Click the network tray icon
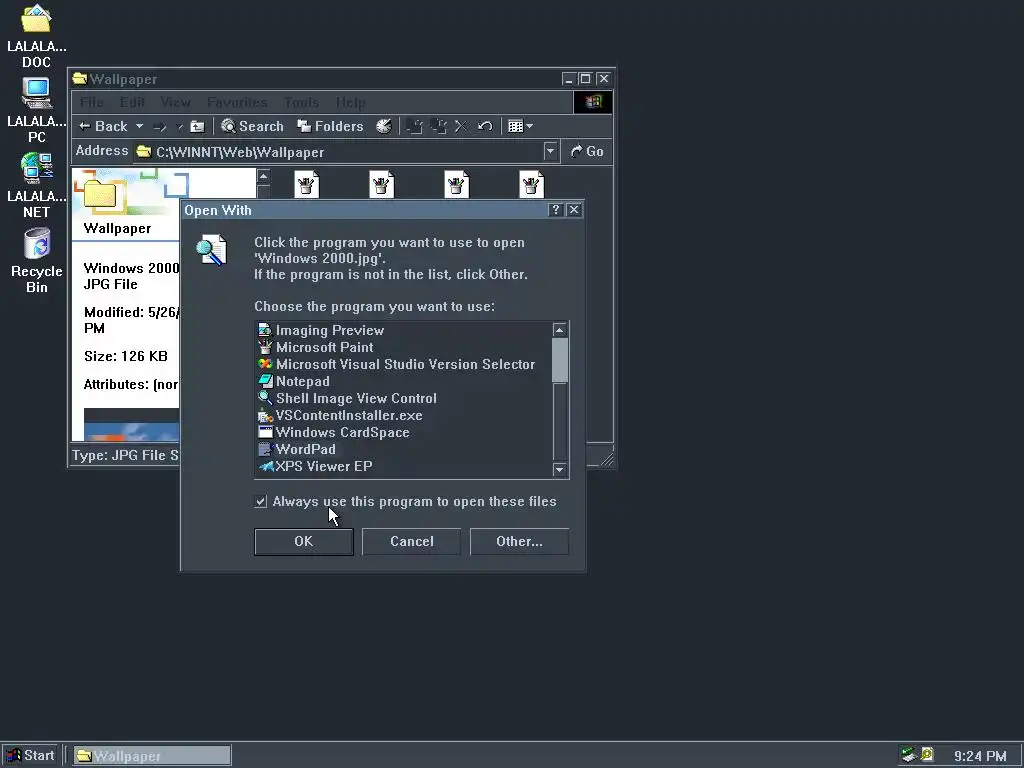This screenshot has height=768, width=1024. tap(908, 755)
